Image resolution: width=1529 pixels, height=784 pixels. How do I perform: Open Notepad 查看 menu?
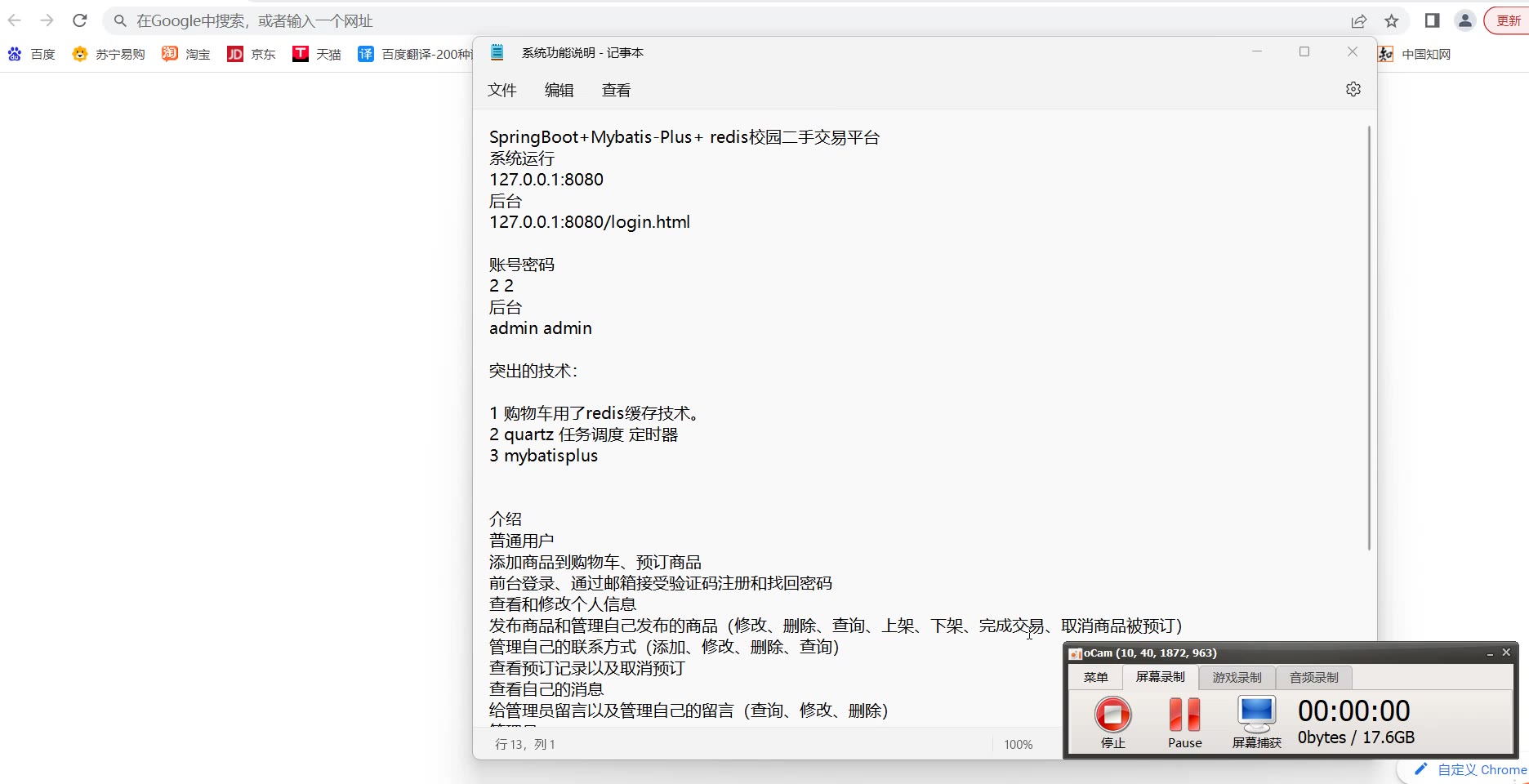click(x=617, y=90)
